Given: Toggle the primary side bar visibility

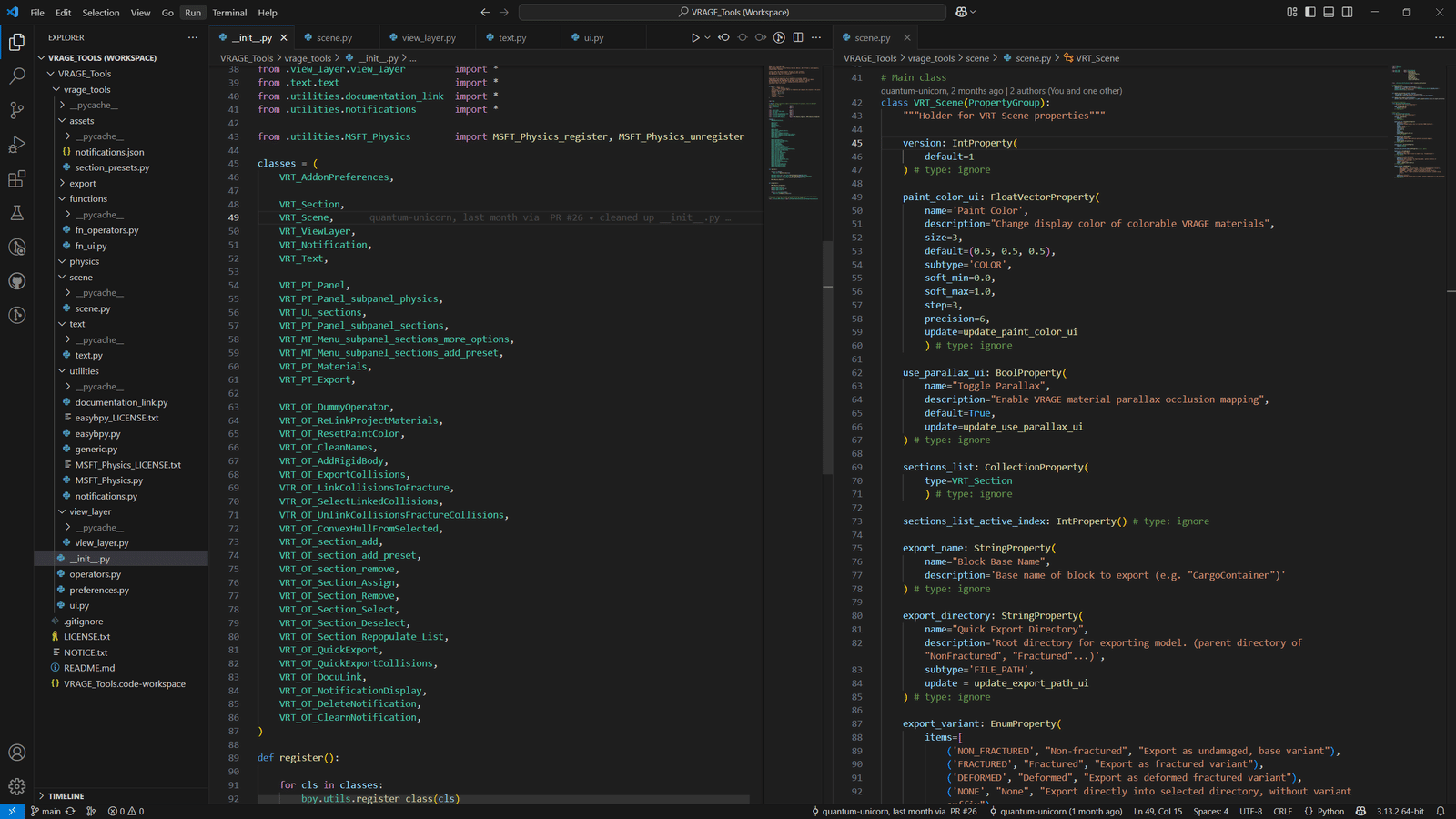Looking at the screenshot, I should [x=1310, y=13].
